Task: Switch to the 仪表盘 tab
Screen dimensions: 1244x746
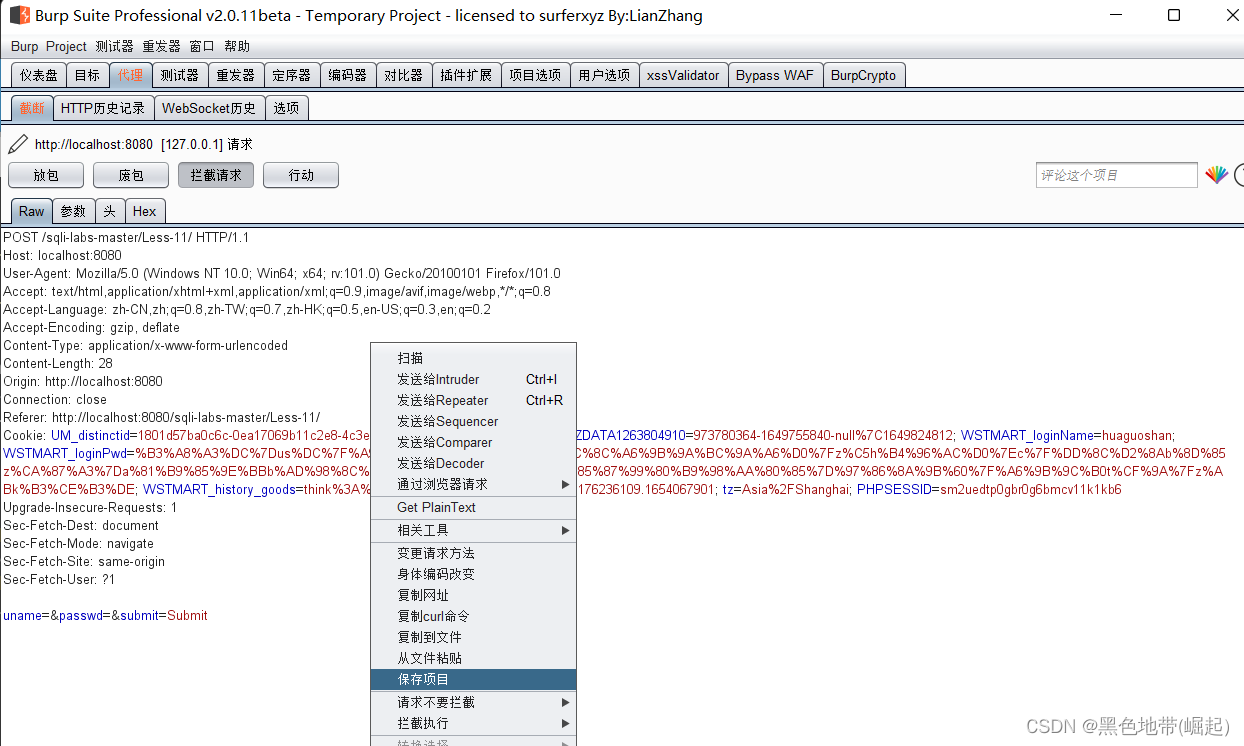Action: click(39, 75)
